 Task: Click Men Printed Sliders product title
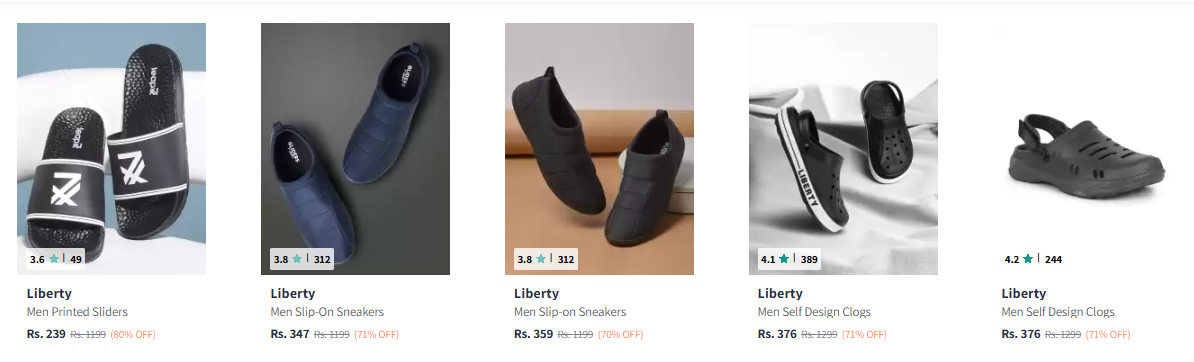[x=77, y=312]
